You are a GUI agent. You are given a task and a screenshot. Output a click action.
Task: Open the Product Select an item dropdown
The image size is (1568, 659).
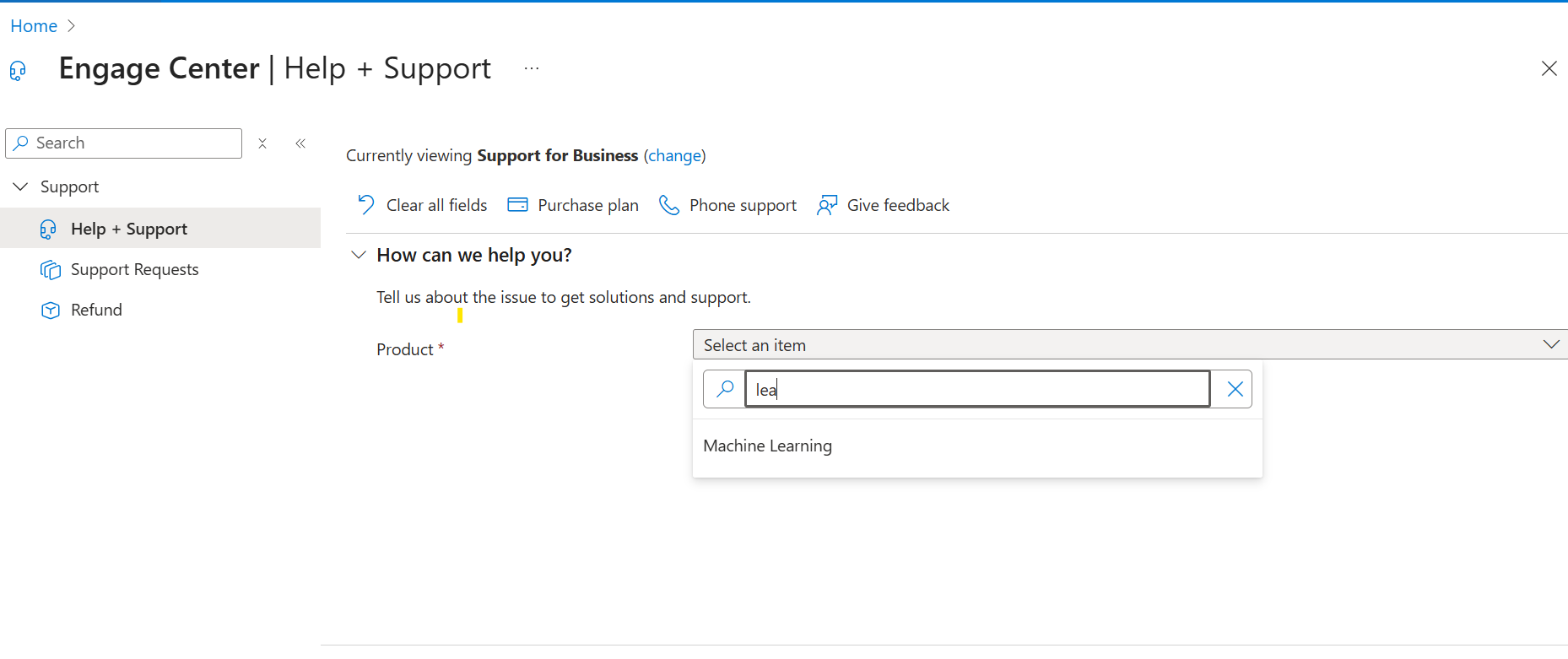[1130, 344]
